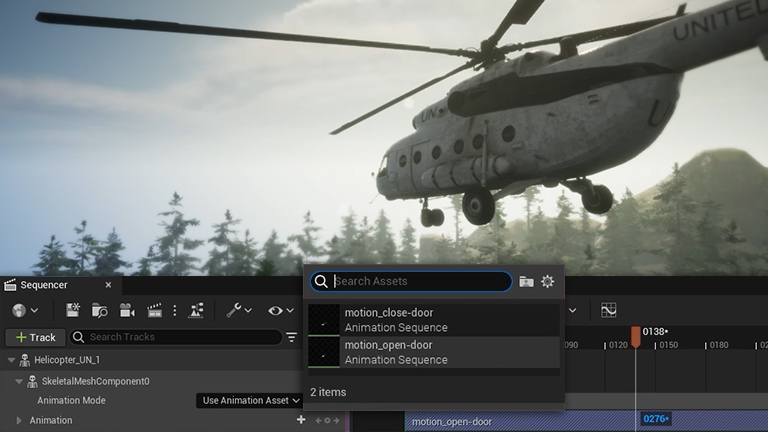The height and width of the screenshot is (432, 768).
Task: Click the + Track button
Action: (x=35, y=337)
